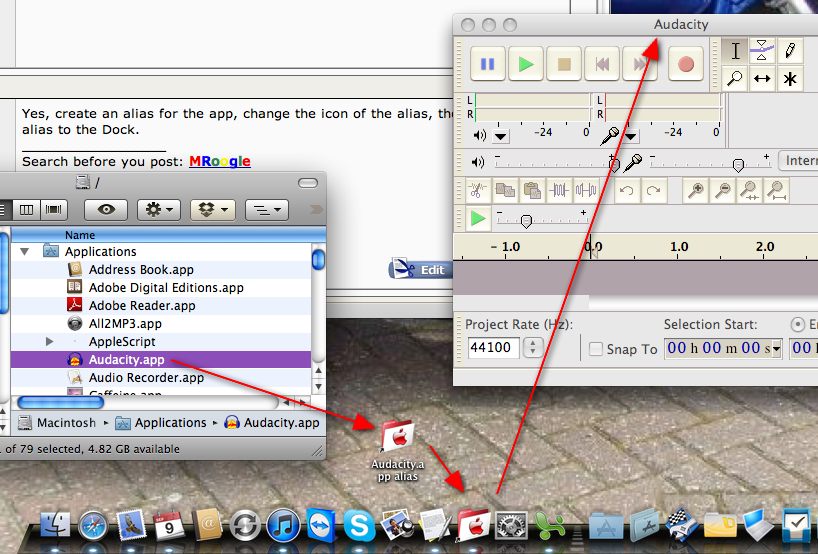Open System Preferences gear in Dock
Viewport: 818px width, 554px height.
click(511, 525)
